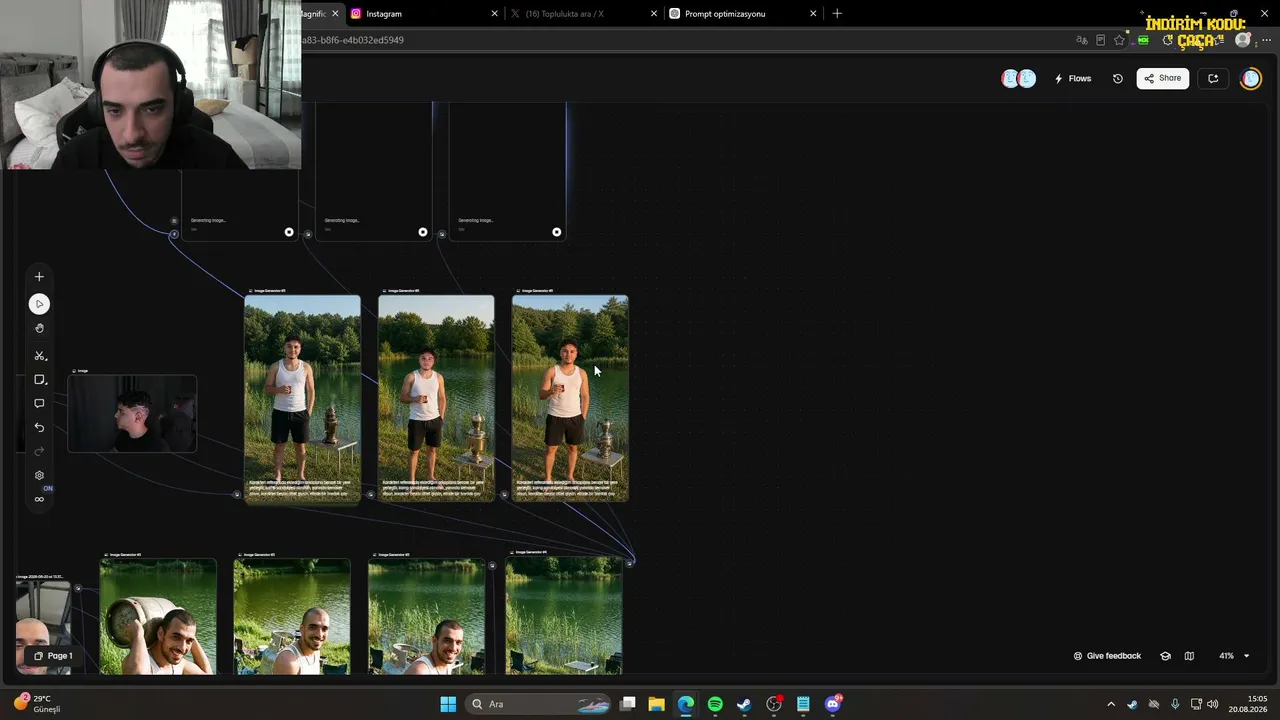Open the Windows Start menu
Screen dimensions: 1280x720
(448, 704)
